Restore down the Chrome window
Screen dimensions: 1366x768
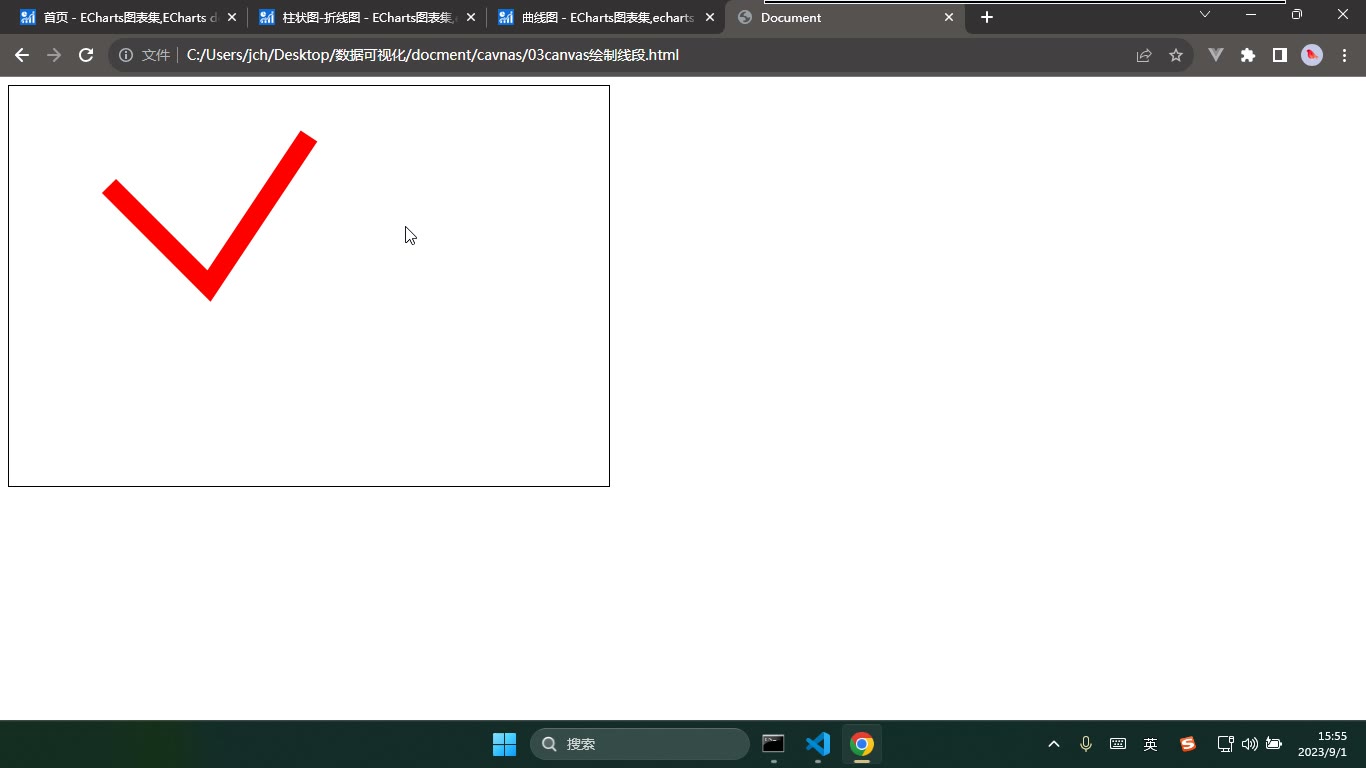[1297, 14]
